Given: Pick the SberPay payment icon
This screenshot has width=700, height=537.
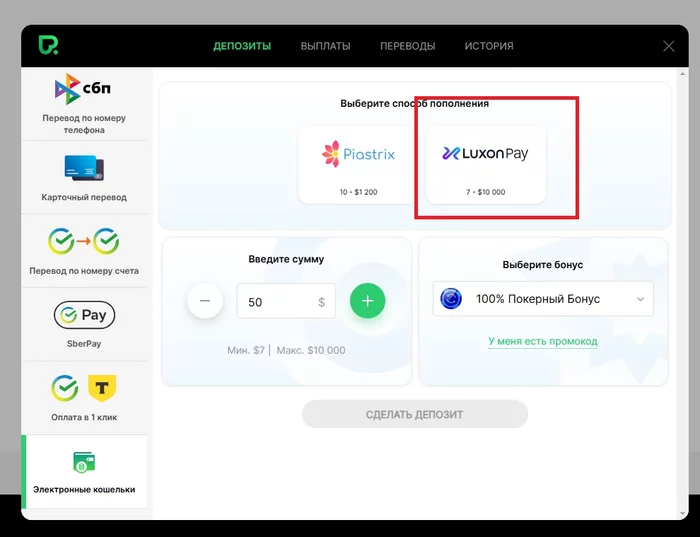Looking at the screenshot, I should [x=84, y=315].
